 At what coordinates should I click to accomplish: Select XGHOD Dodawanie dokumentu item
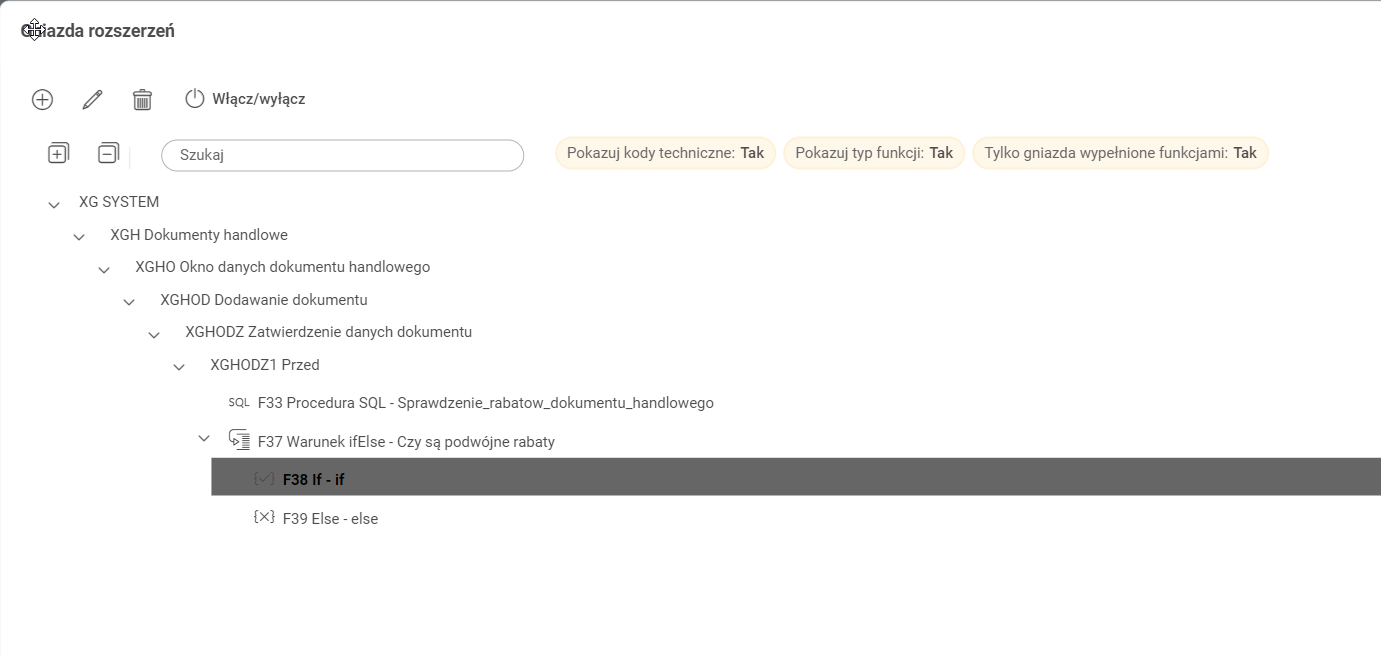pos(264,300)
